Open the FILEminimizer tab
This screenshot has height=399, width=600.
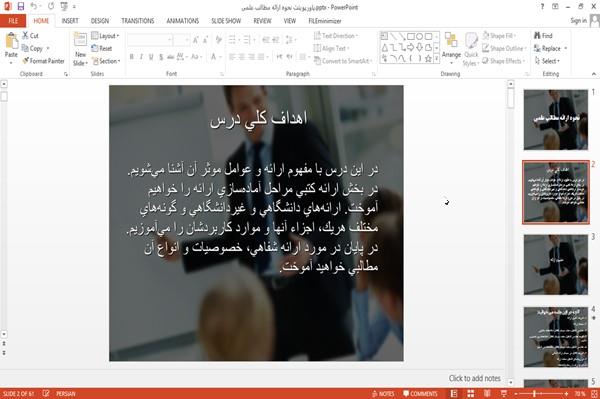click(x=324, y=21)
